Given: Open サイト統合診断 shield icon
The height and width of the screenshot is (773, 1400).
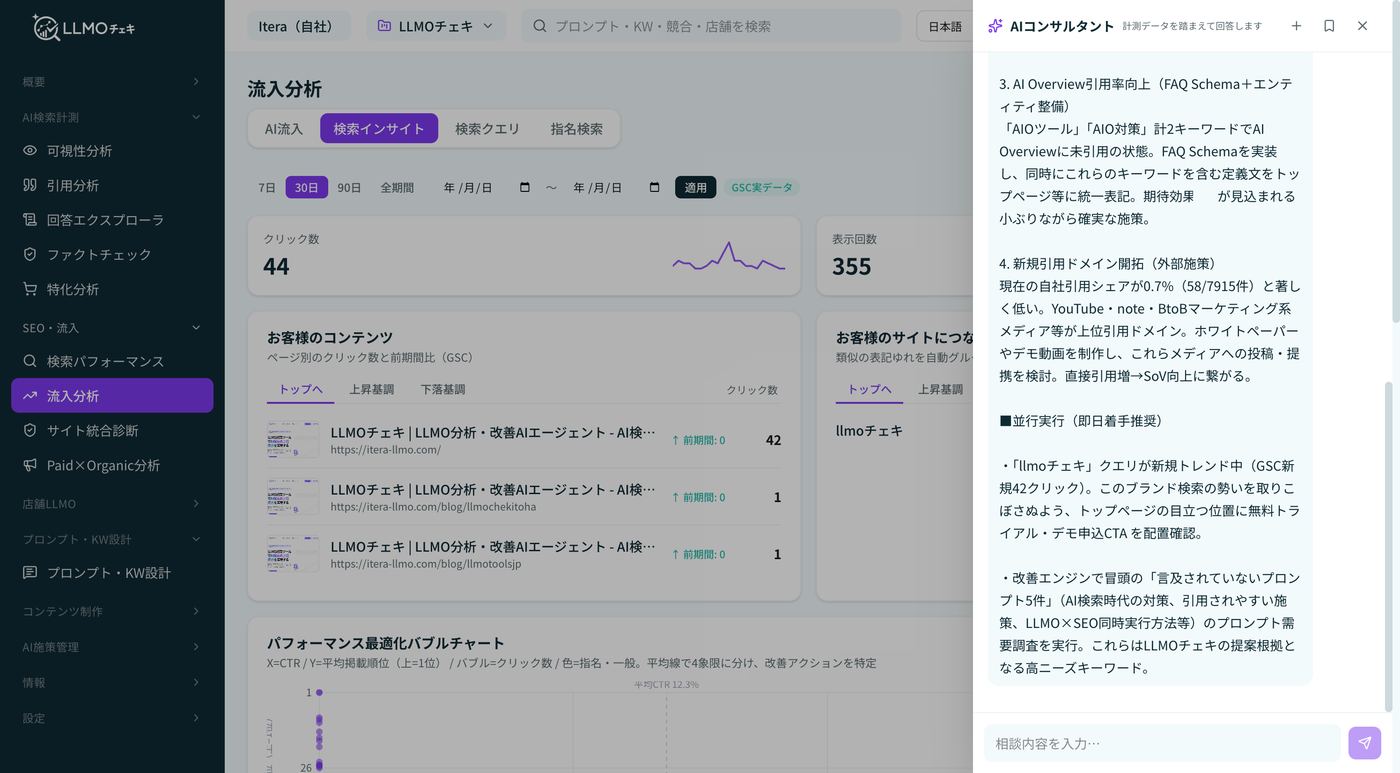Looking at the screenshot, I should coord(30,430).
